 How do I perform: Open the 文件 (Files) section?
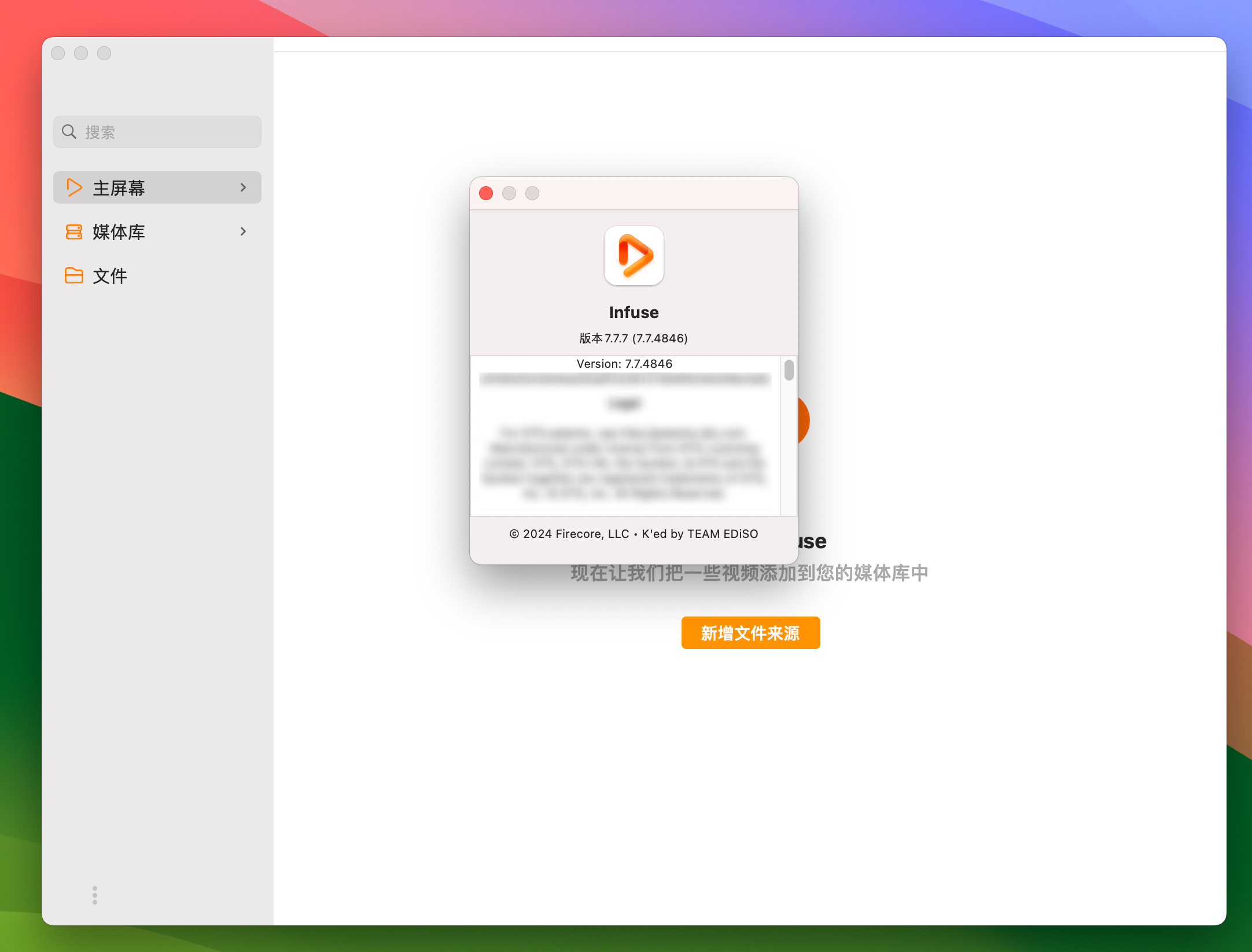(x=109, y=275)
